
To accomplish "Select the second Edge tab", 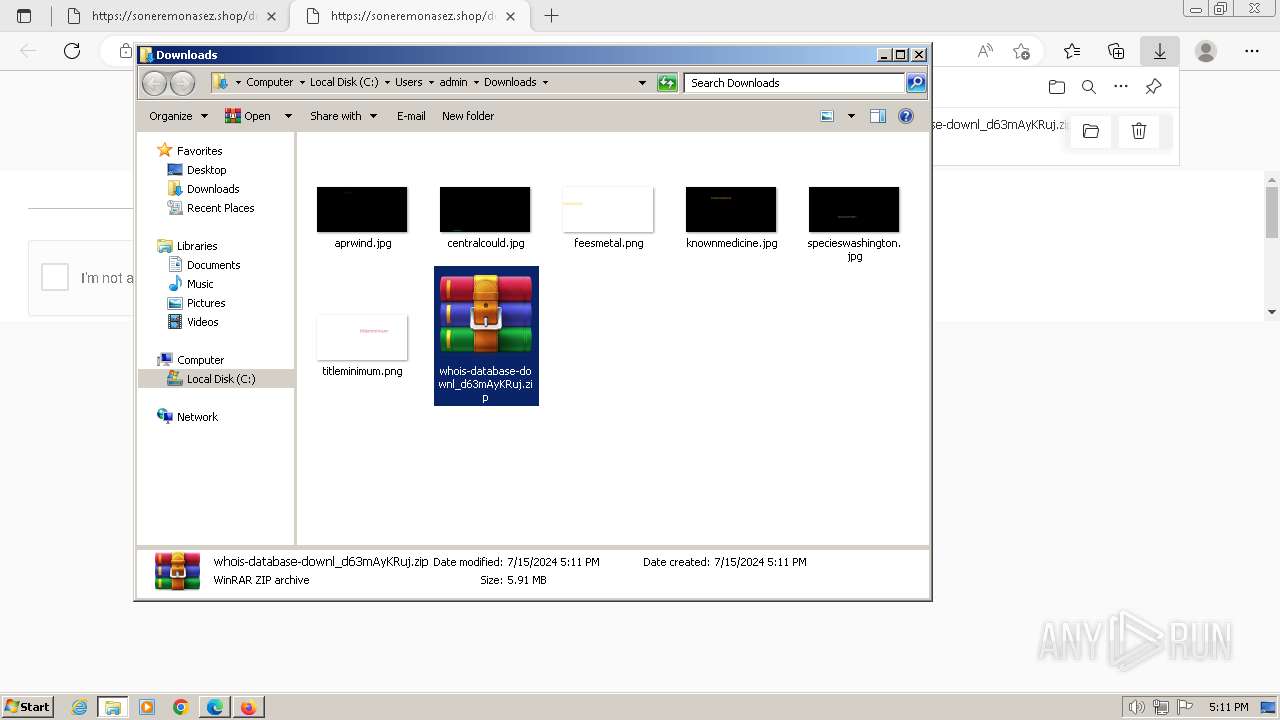I will [x=411, y=16].
